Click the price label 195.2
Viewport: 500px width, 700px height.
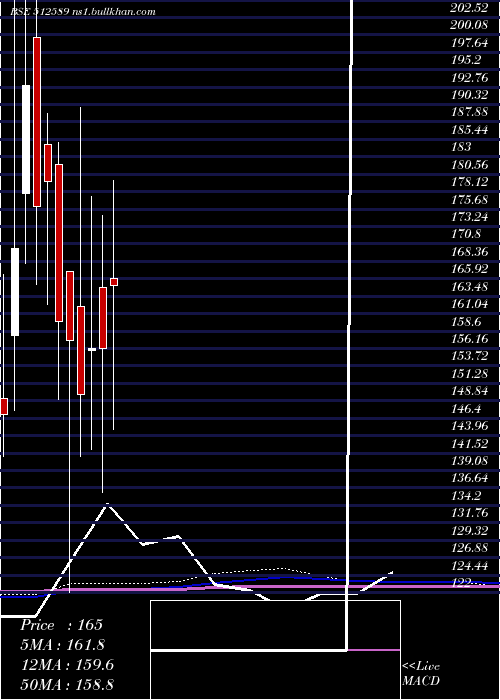pos(465,60)
